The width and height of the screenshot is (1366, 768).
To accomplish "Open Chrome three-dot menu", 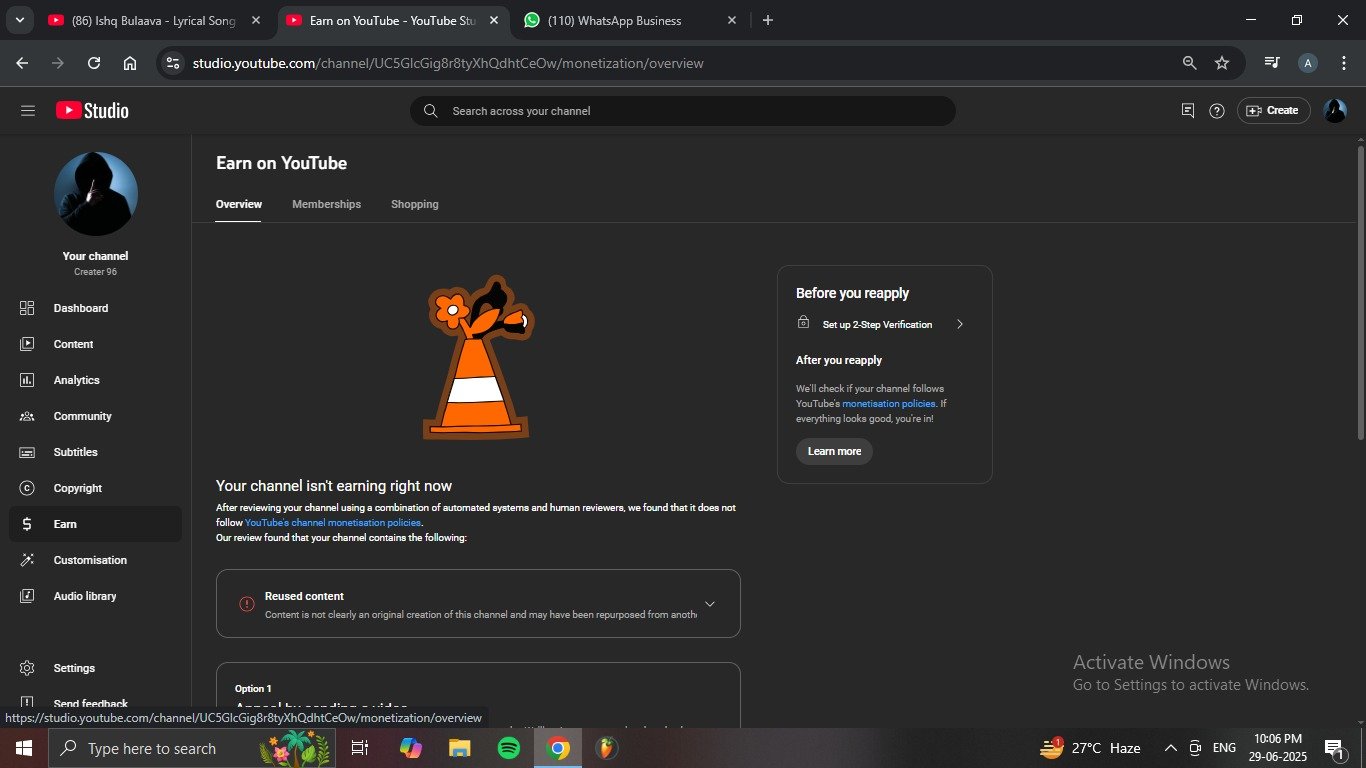I will point(1343,63).
